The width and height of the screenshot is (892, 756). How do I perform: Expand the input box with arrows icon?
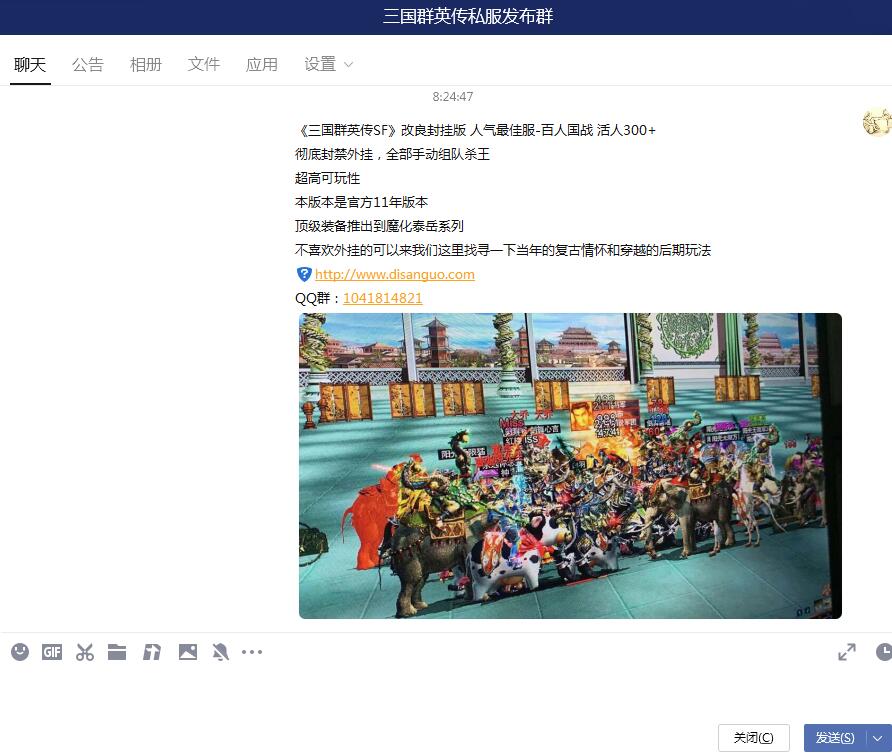[847, 652]
